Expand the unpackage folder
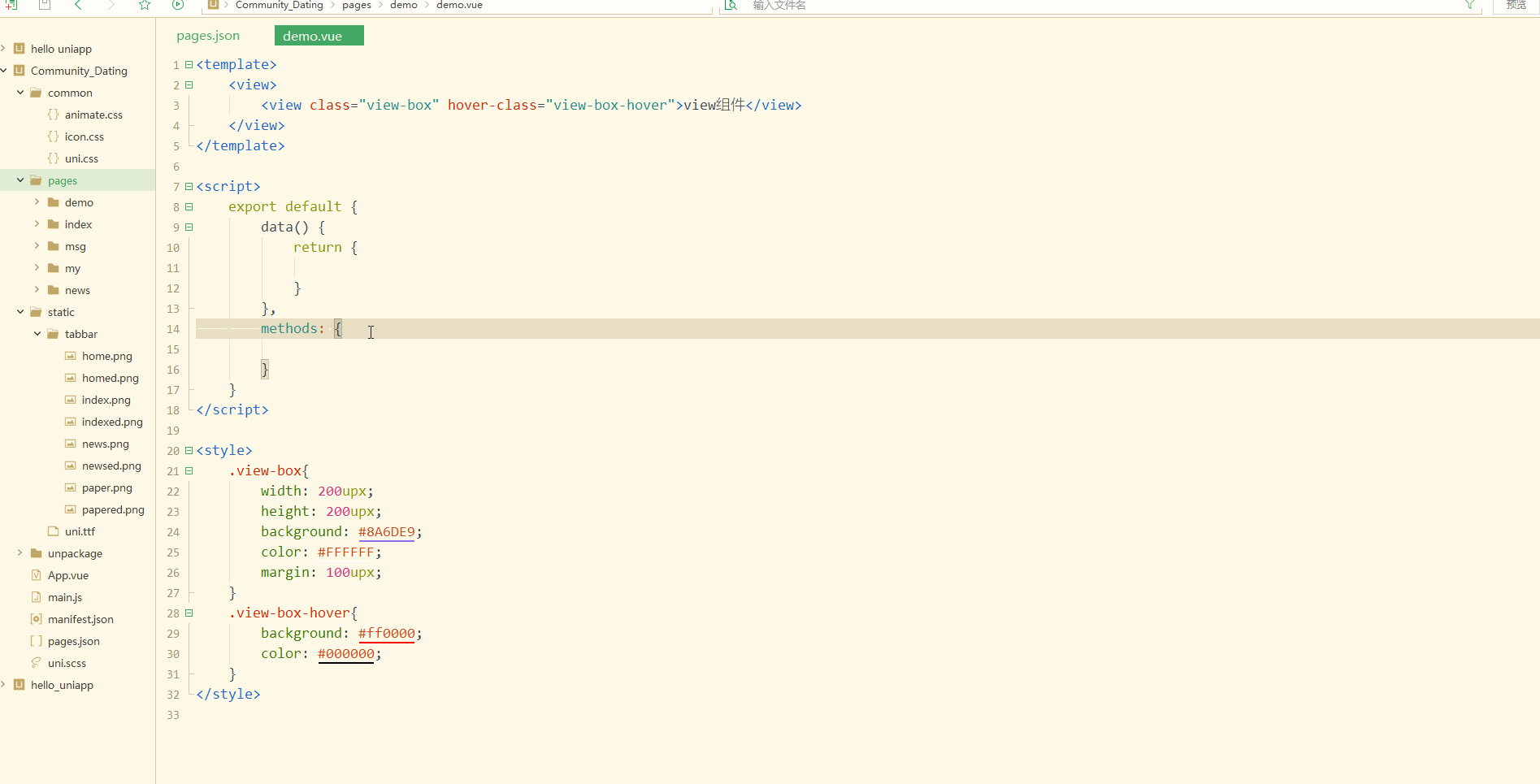The image size is (1540, 784). coord(20,552)
